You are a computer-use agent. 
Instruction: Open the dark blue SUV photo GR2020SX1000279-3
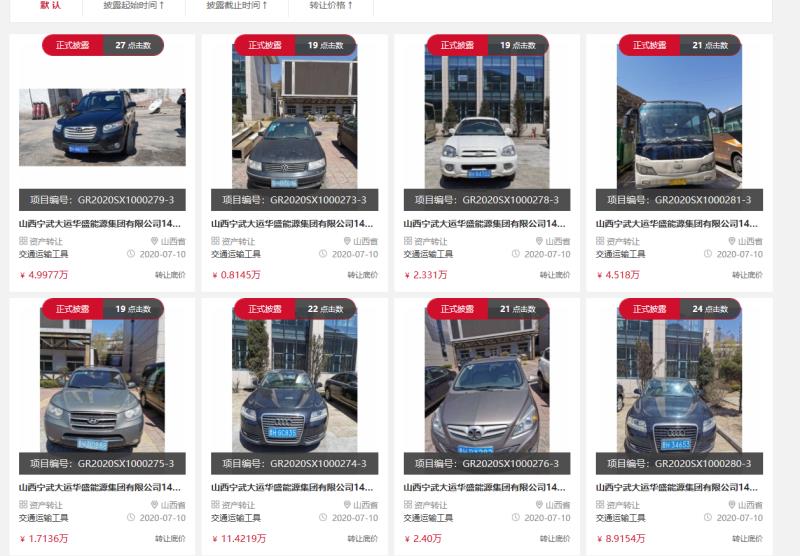tap(102, 127)
